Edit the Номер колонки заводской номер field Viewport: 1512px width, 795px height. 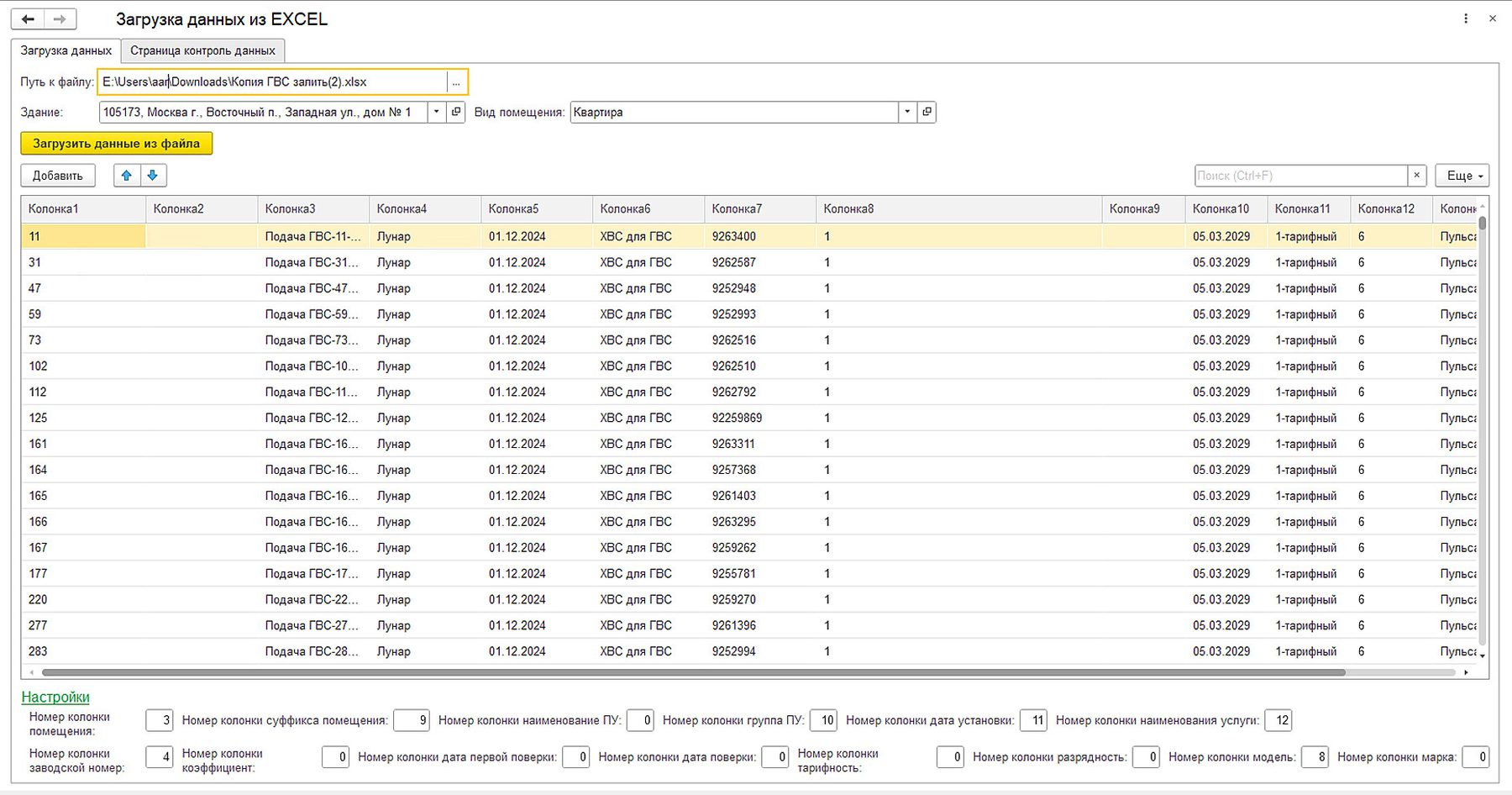pos(160,757)
